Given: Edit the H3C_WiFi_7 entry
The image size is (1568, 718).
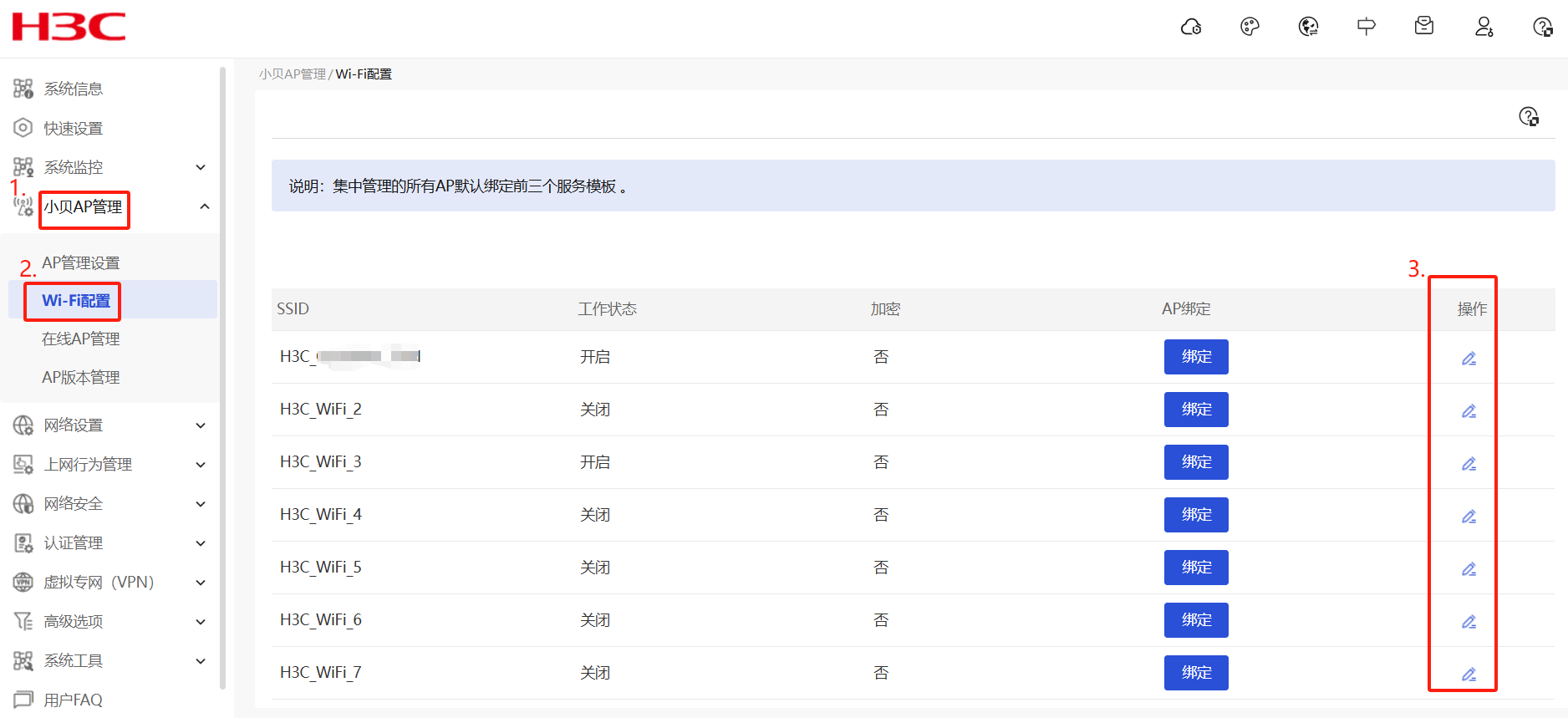Looking at the screenshot, I should coord(1469,674).
